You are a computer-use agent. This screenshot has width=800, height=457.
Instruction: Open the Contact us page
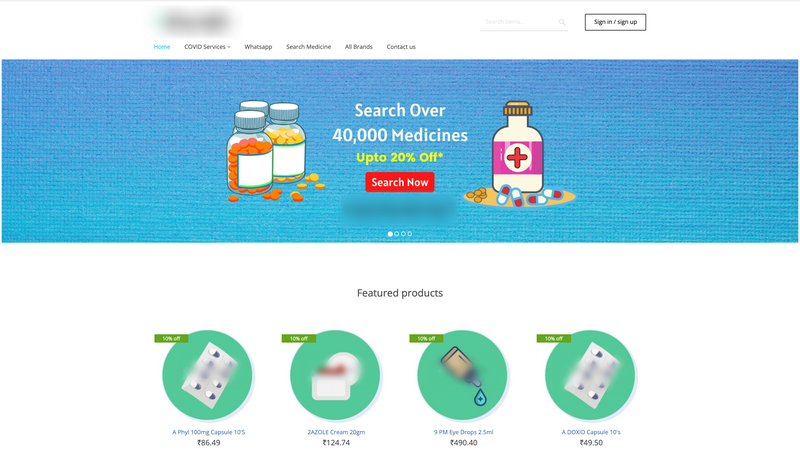pyautogui.click(x=401, y=46)
